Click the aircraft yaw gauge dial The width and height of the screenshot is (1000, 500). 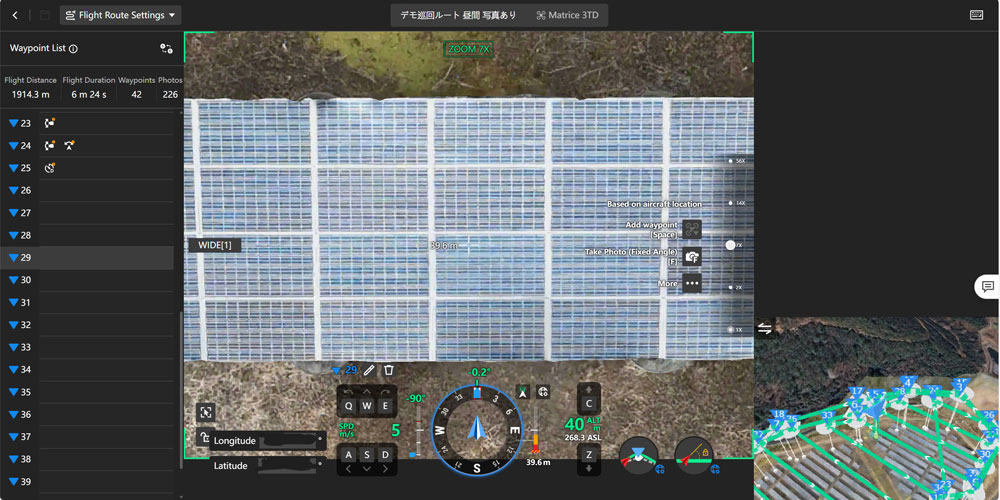coord(638,456)
